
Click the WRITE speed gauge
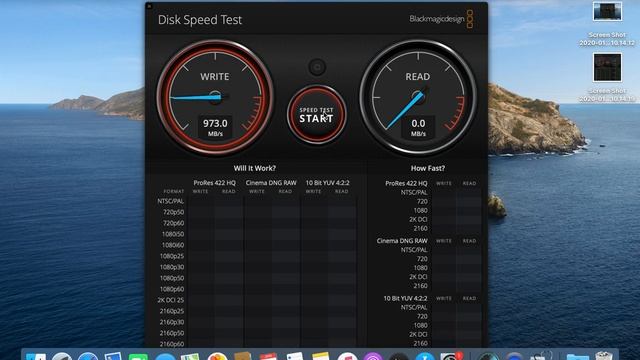point(215,98)
